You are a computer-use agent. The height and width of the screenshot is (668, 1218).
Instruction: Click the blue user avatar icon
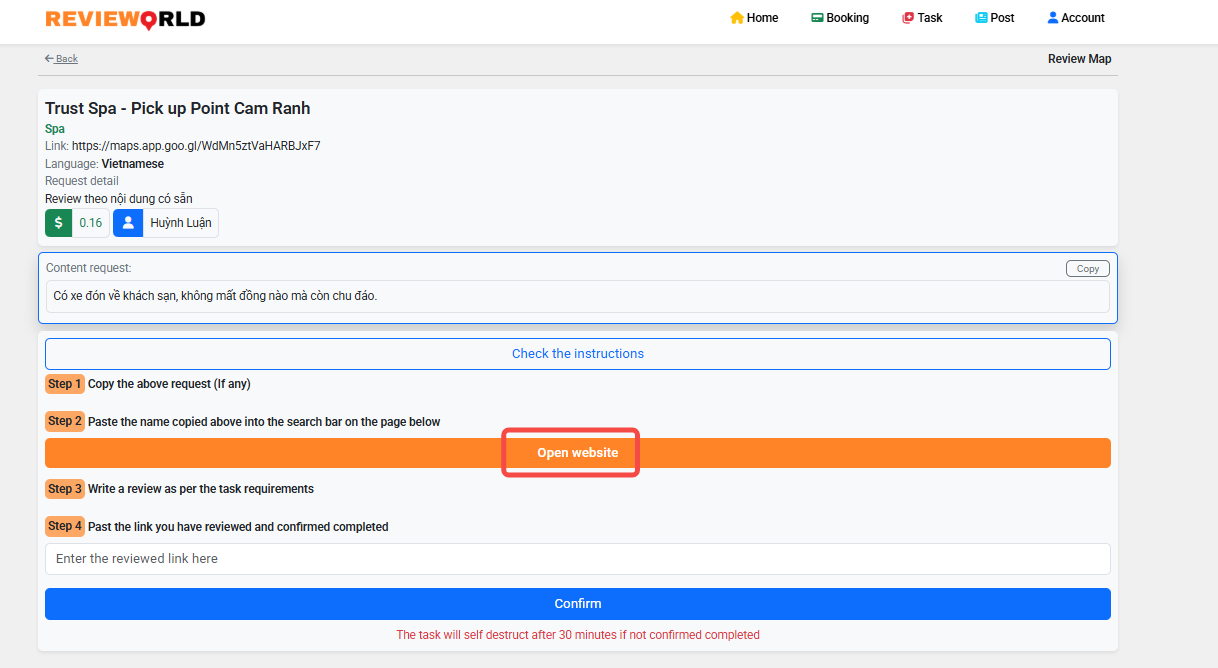(x=128, y=223)
